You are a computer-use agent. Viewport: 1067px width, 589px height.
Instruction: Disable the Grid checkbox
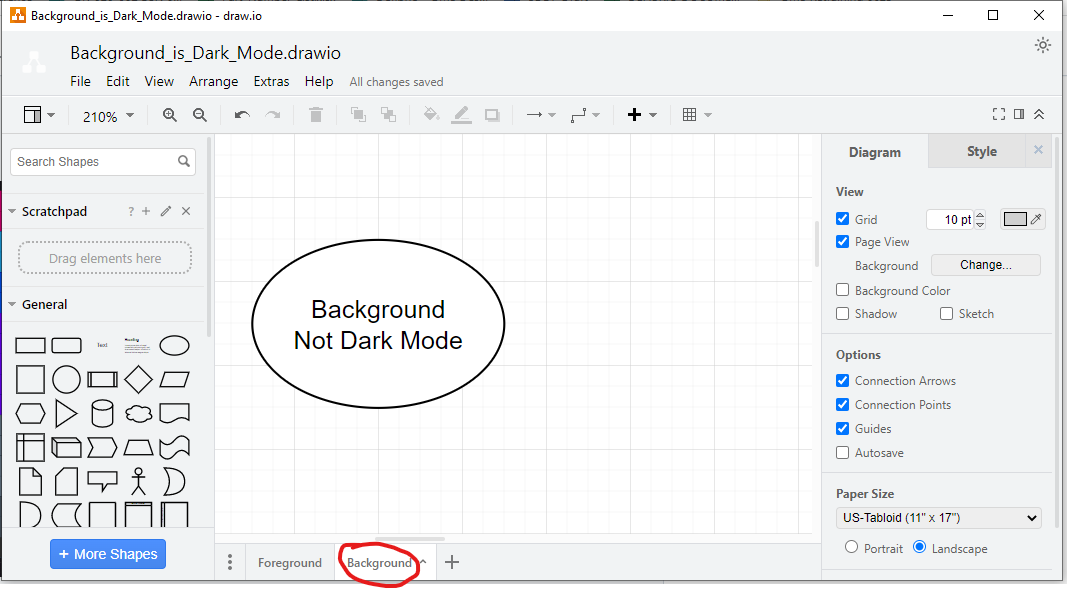(x=842, y=219)
